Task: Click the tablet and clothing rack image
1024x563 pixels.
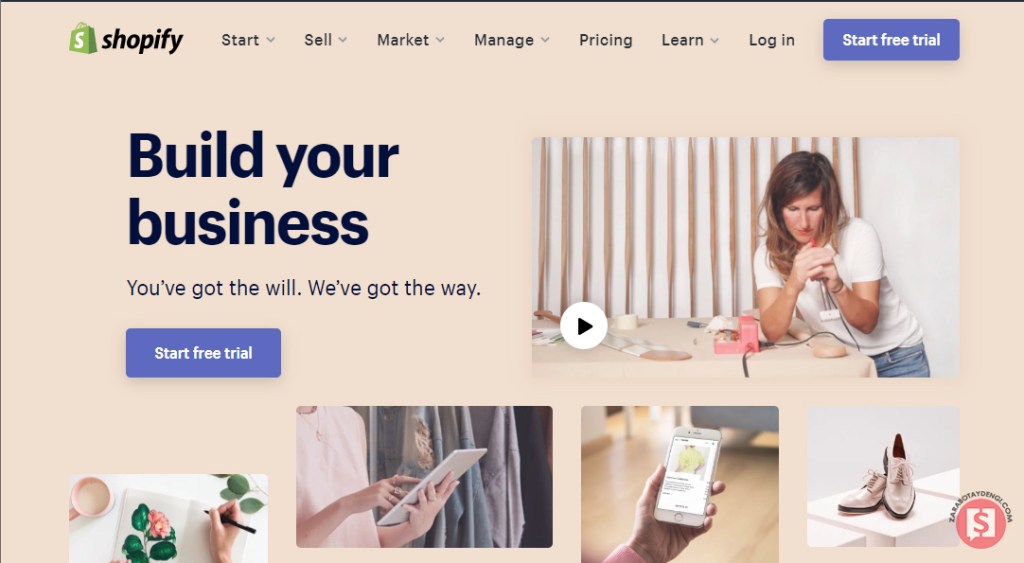Action: [424, 477]
